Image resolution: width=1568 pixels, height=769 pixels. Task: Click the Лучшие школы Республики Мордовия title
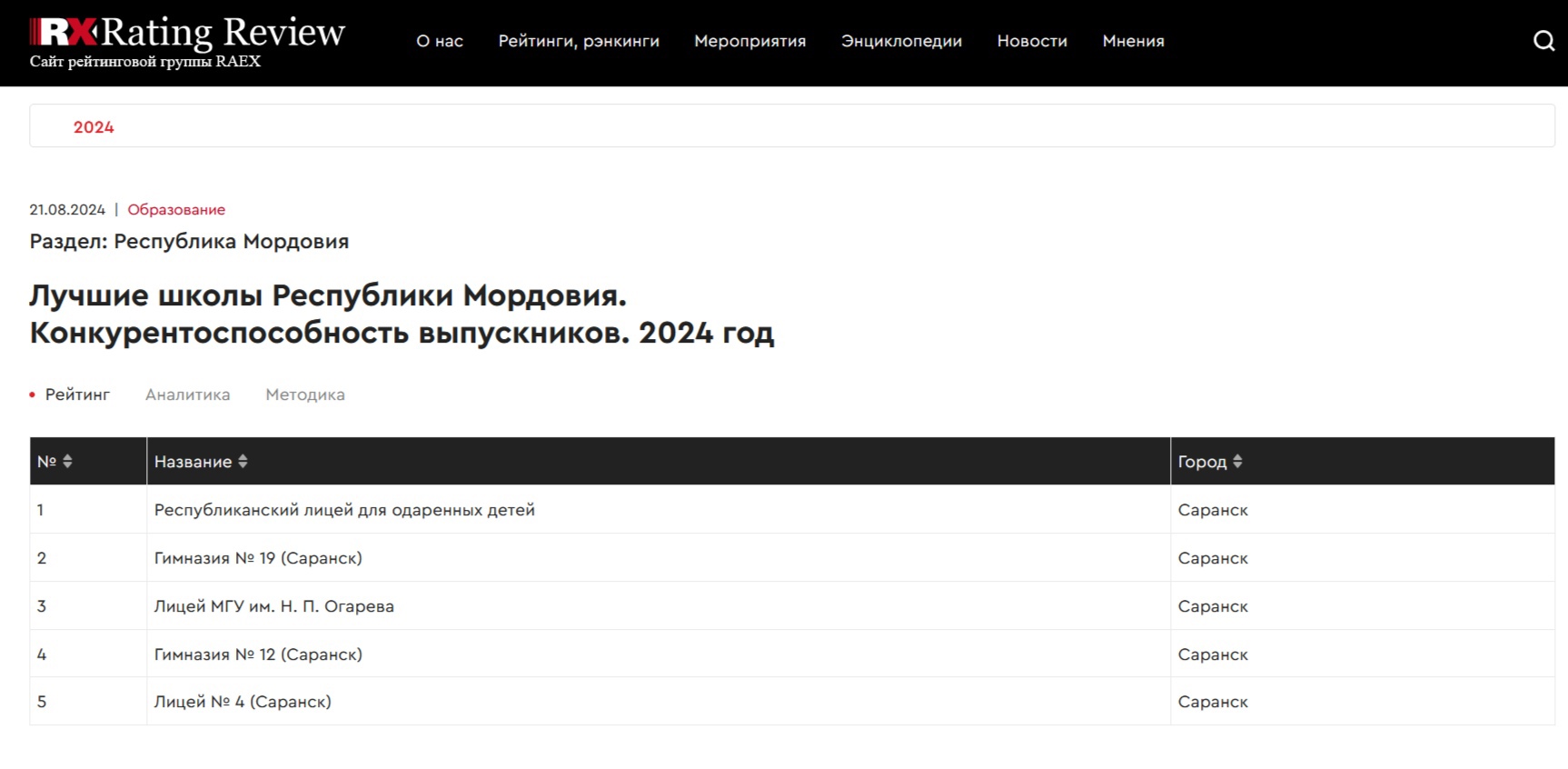pyautogui.click(x=402, y=315)
